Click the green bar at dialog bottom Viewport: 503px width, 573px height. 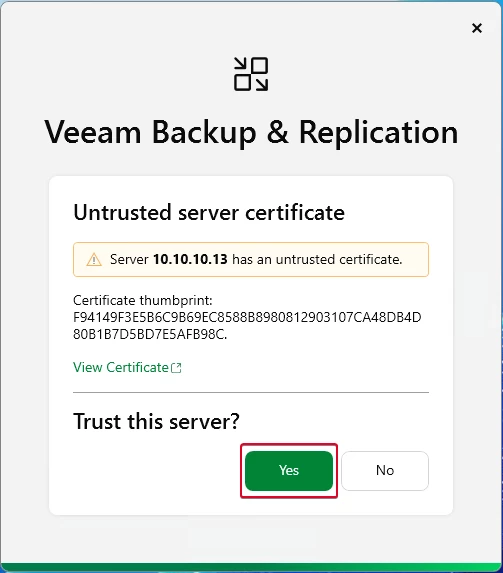pos(252,567)
